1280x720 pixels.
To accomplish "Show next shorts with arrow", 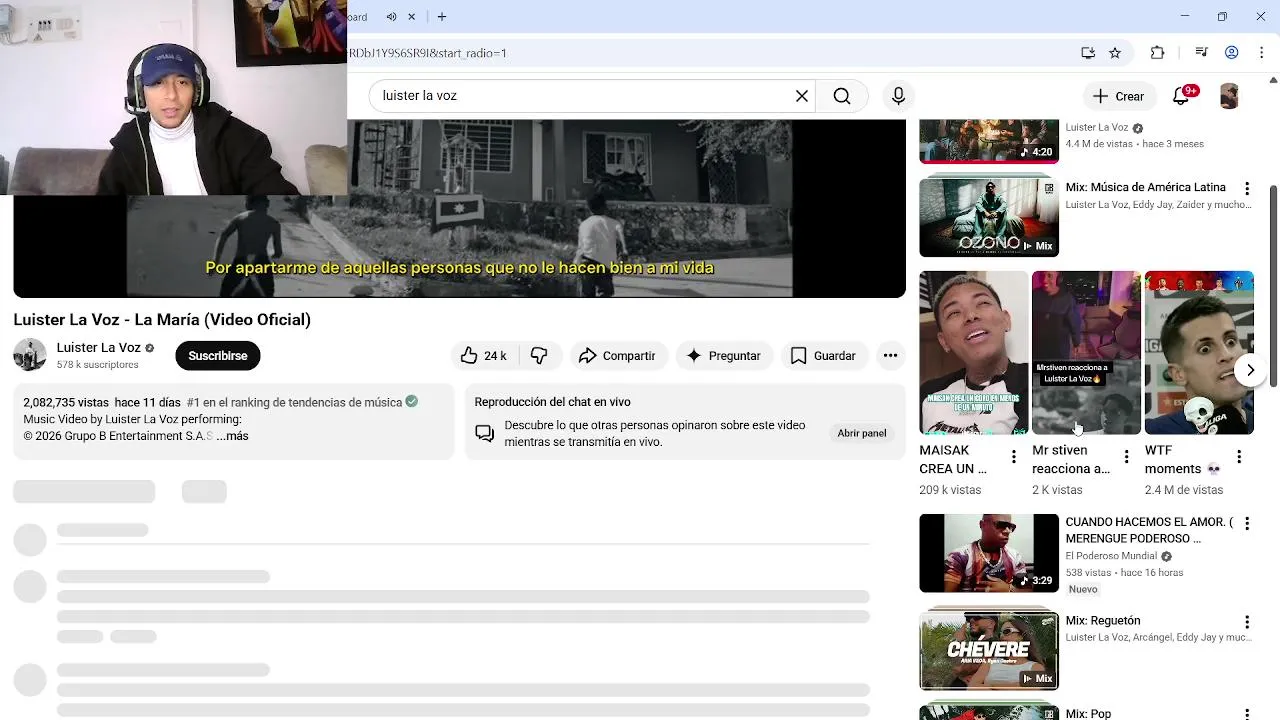I will [x=1250, y=370].
